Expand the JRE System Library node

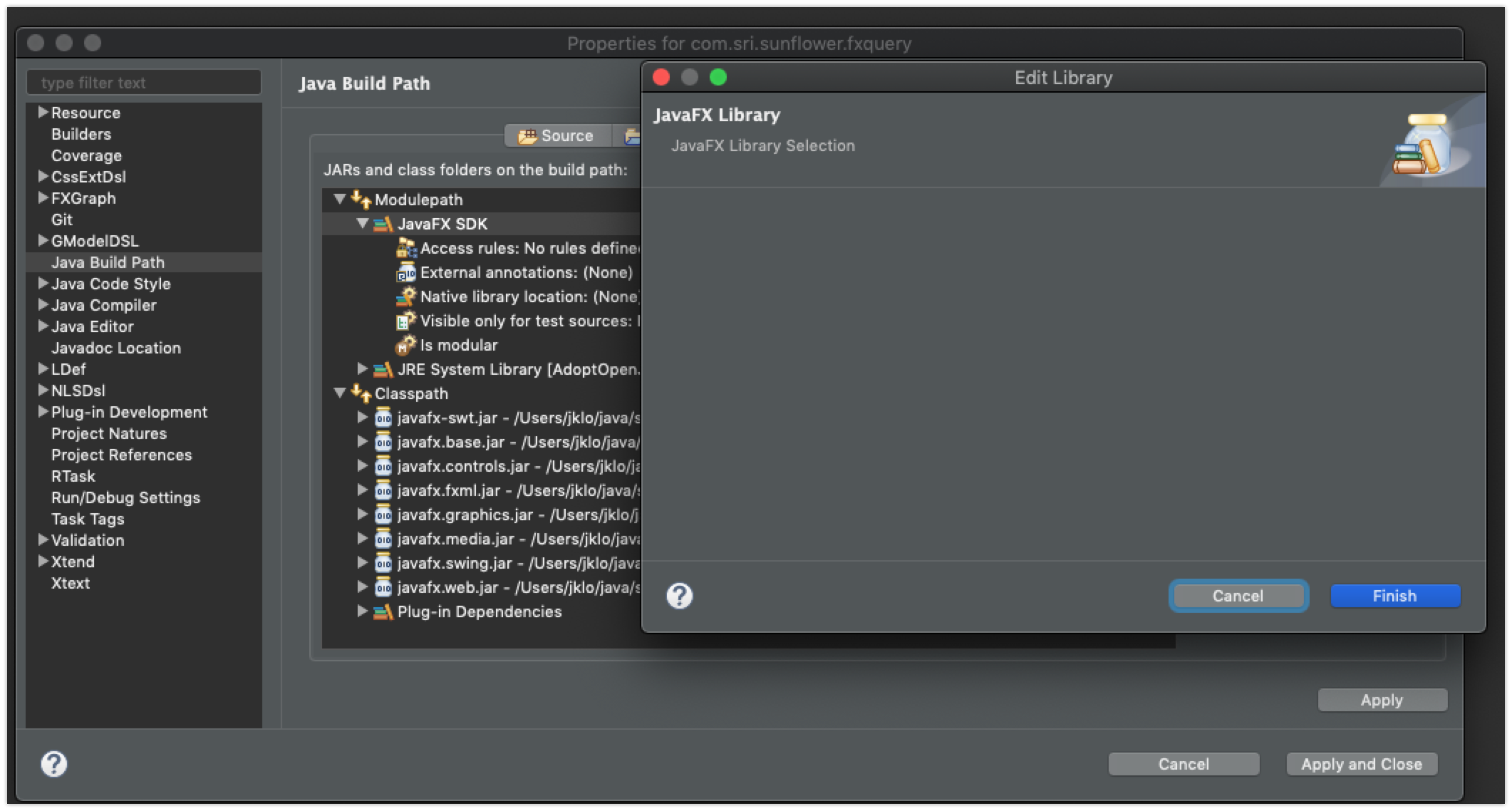pyautogui.click(x=362, y=369)
